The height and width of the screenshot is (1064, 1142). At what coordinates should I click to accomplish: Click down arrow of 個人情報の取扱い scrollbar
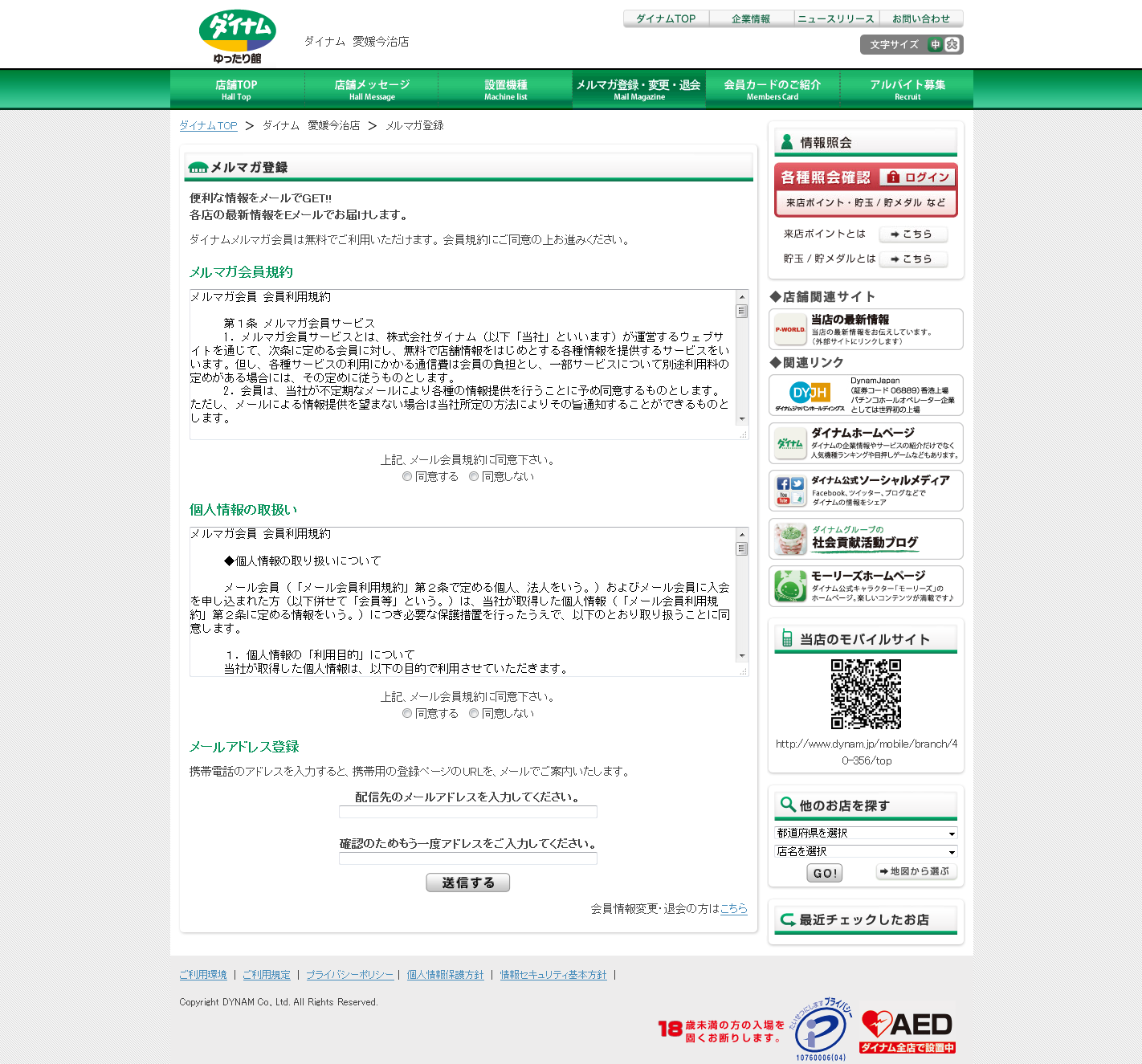click(x=742, y=655)
